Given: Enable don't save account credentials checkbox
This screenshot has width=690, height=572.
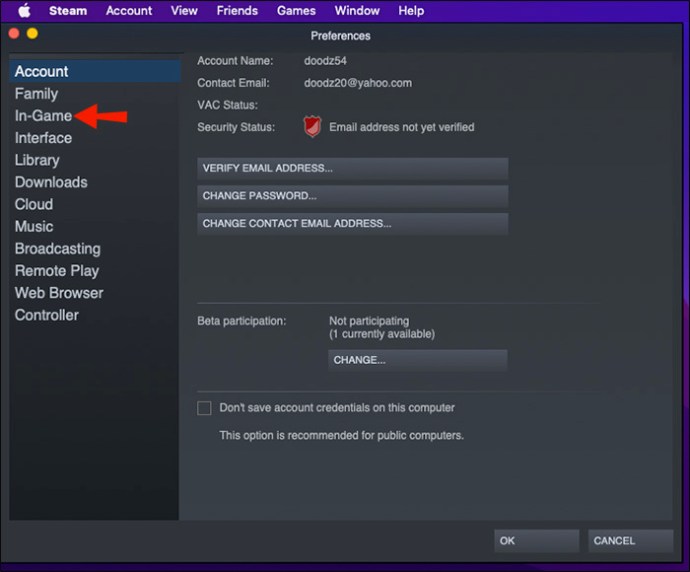Looking at the screenshot, I should click(x=204, y=408).
